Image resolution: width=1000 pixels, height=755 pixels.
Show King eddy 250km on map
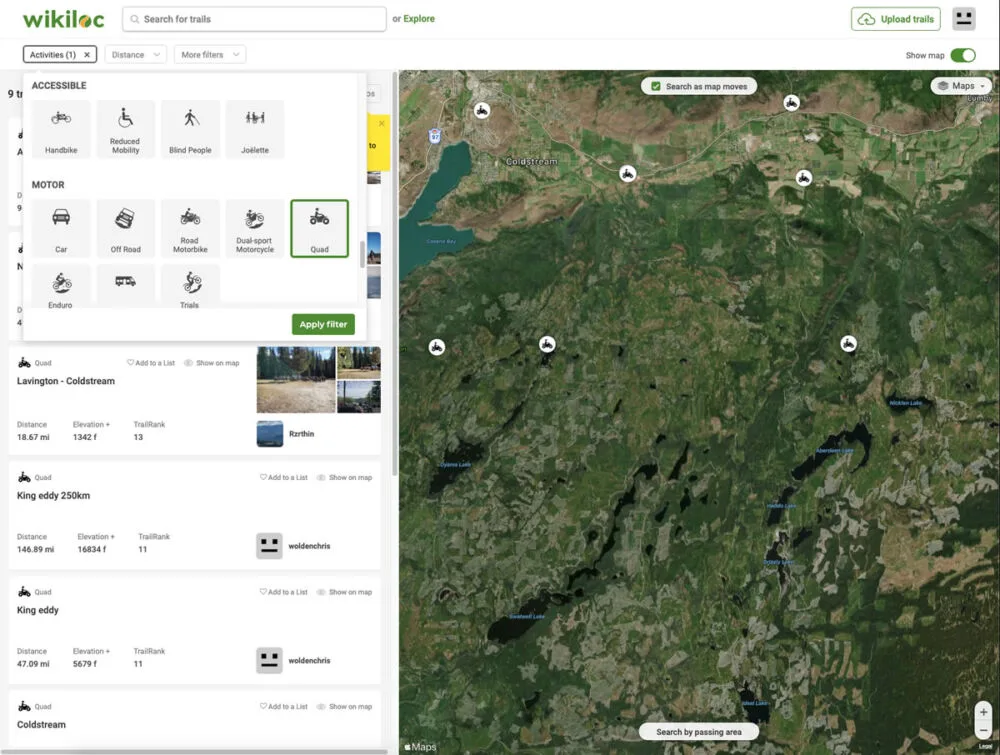pyautogui.click(x=344, y=478)
